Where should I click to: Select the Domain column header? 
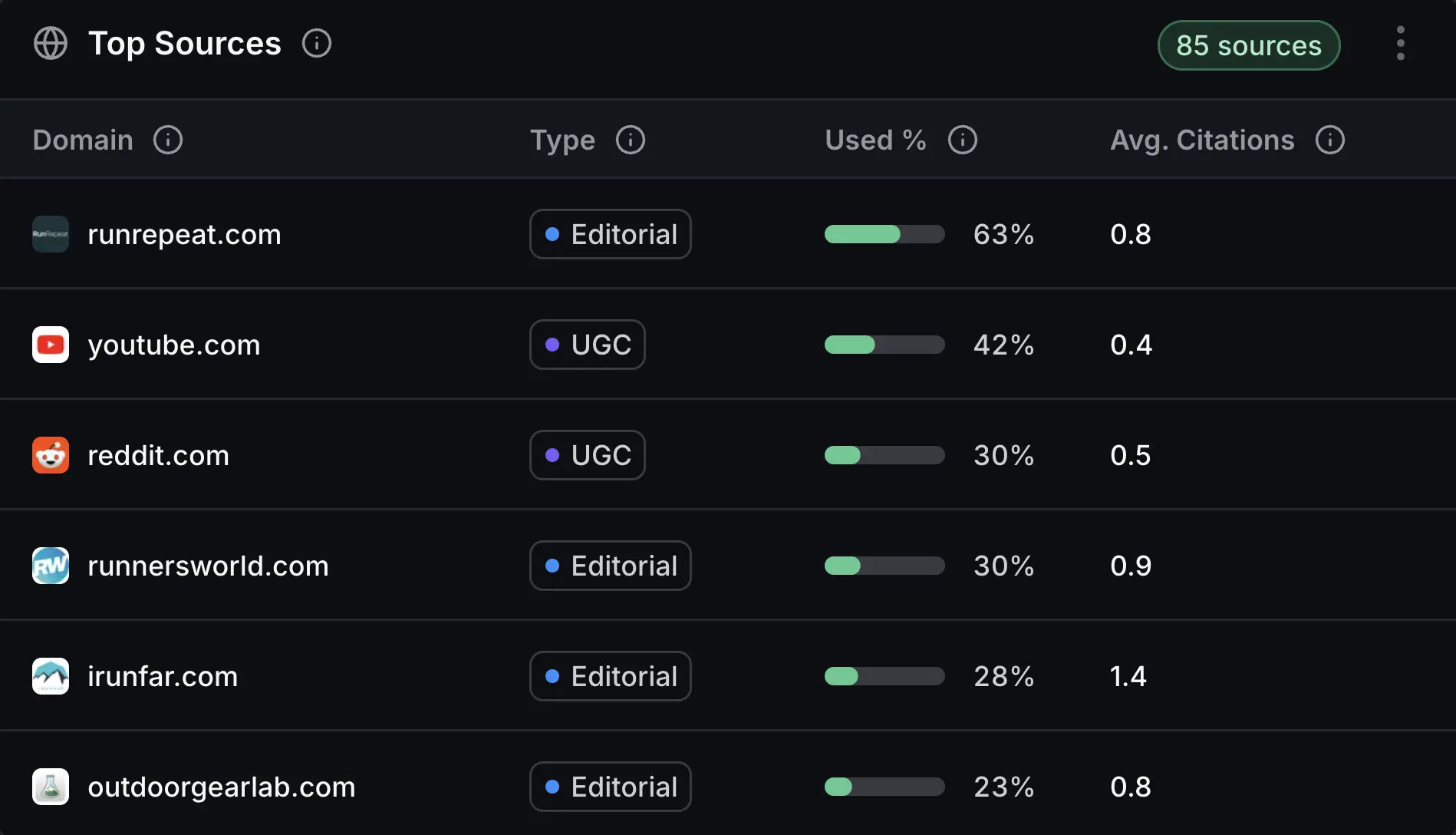82,140
